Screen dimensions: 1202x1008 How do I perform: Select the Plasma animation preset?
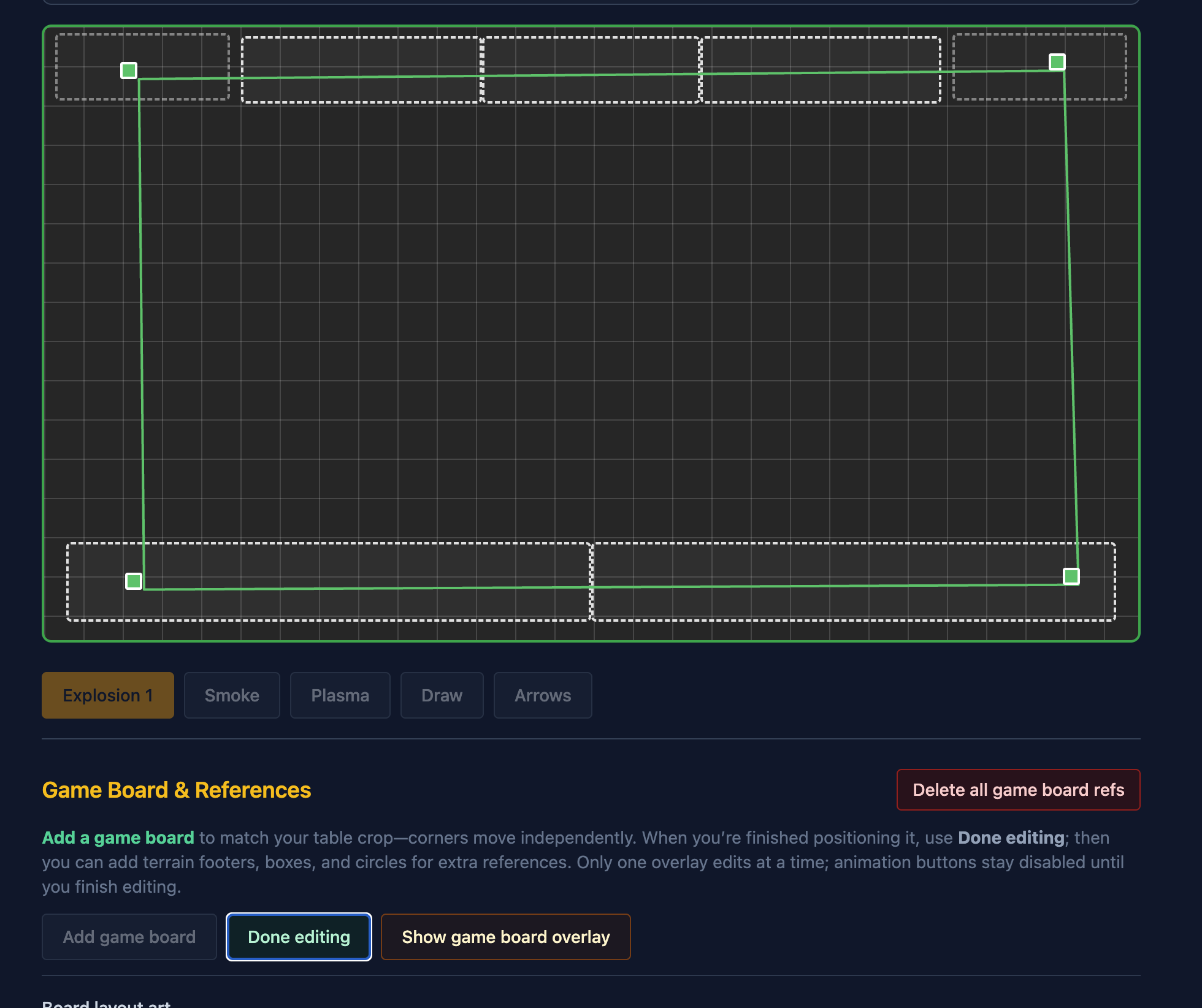pos(340,695)
